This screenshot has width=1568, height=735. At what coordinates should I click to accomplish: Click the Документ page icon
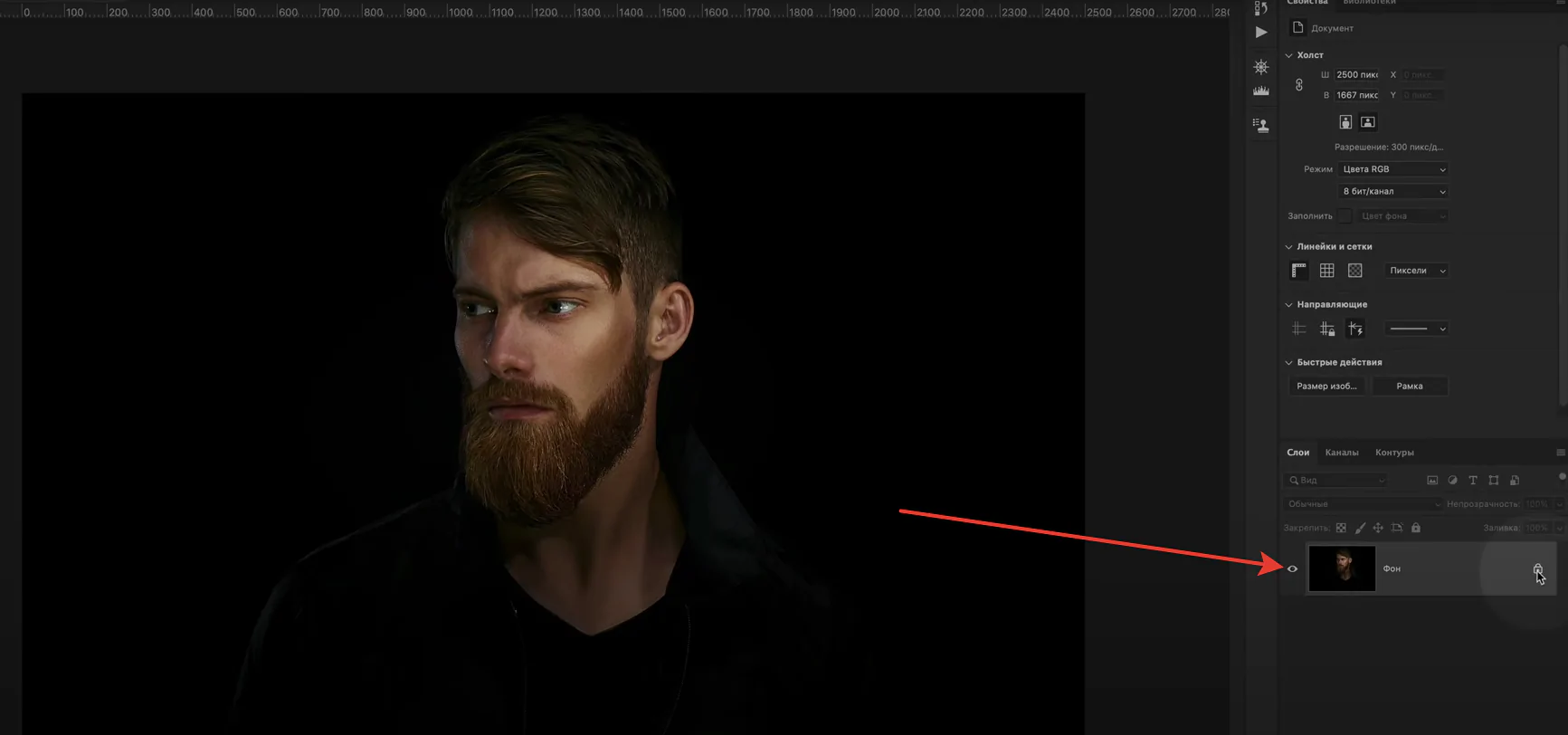[x=1297, y=28]
